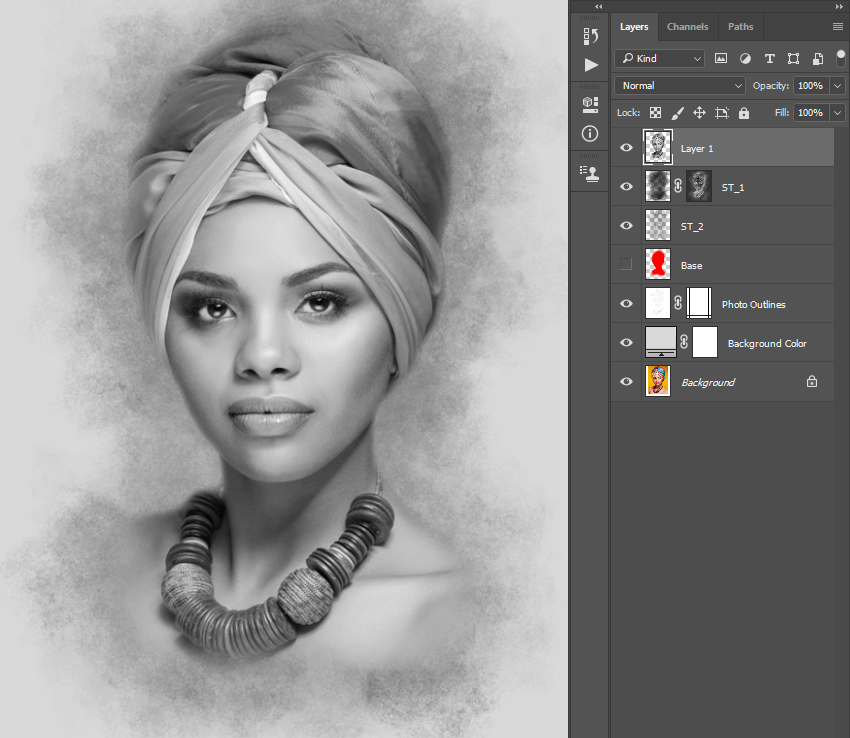
Task: Select the ST_1 layer mask thumbnail
Action: tap(699, 186)
